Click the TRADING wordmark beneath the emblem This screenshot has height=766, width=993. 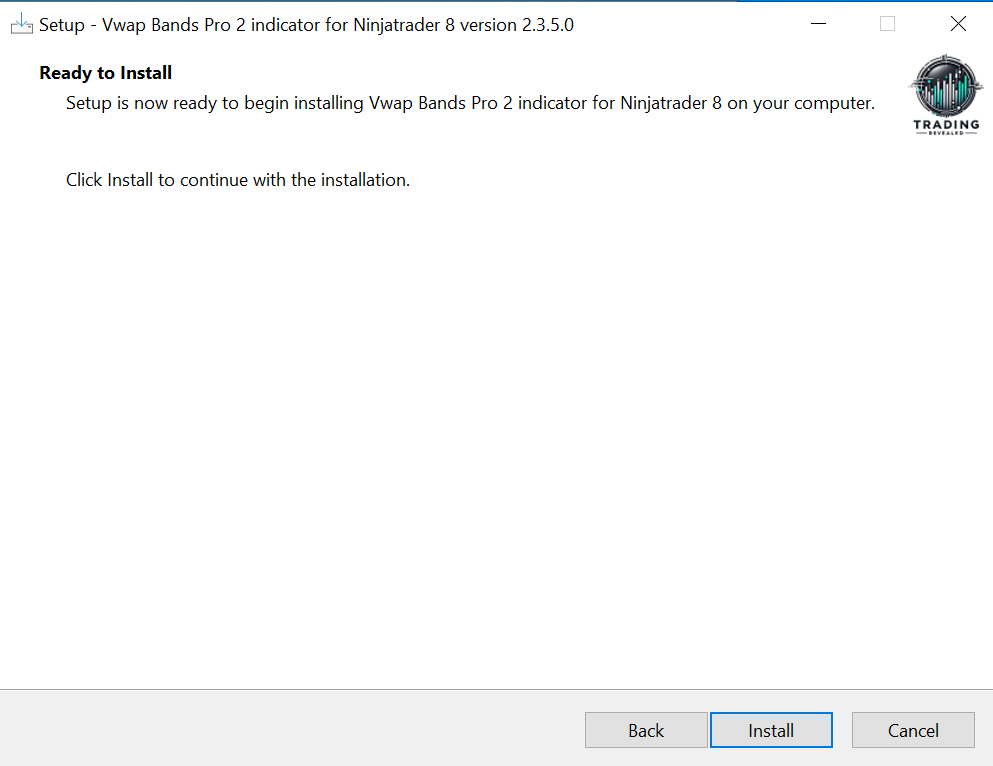click(x=946, y=125)
